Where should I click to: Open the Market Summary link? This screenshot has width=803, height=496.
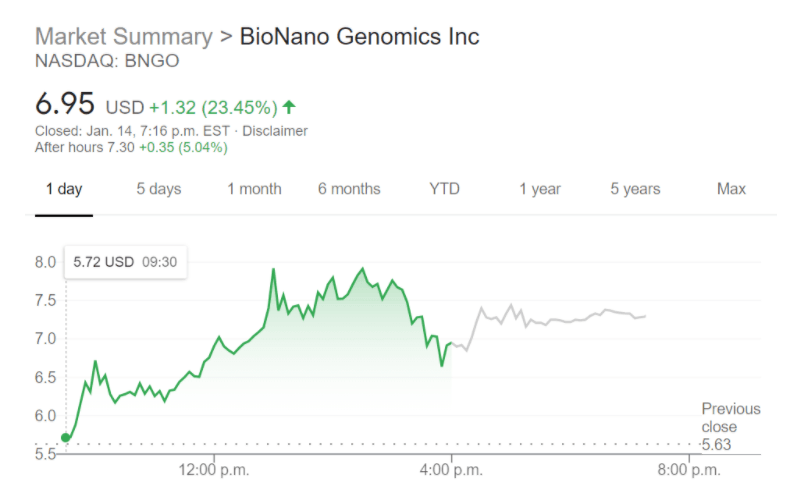click(123, 37)
